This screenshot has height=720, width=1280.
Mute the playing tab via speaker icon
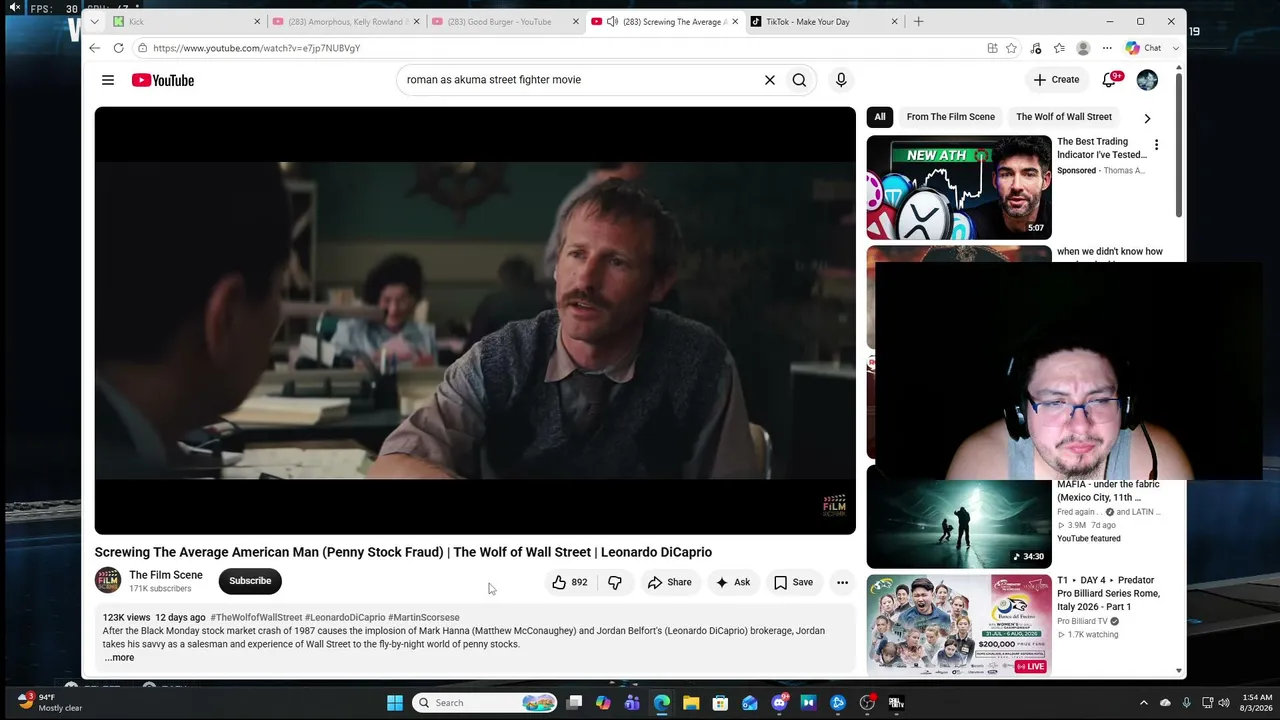tap(612, 21)
